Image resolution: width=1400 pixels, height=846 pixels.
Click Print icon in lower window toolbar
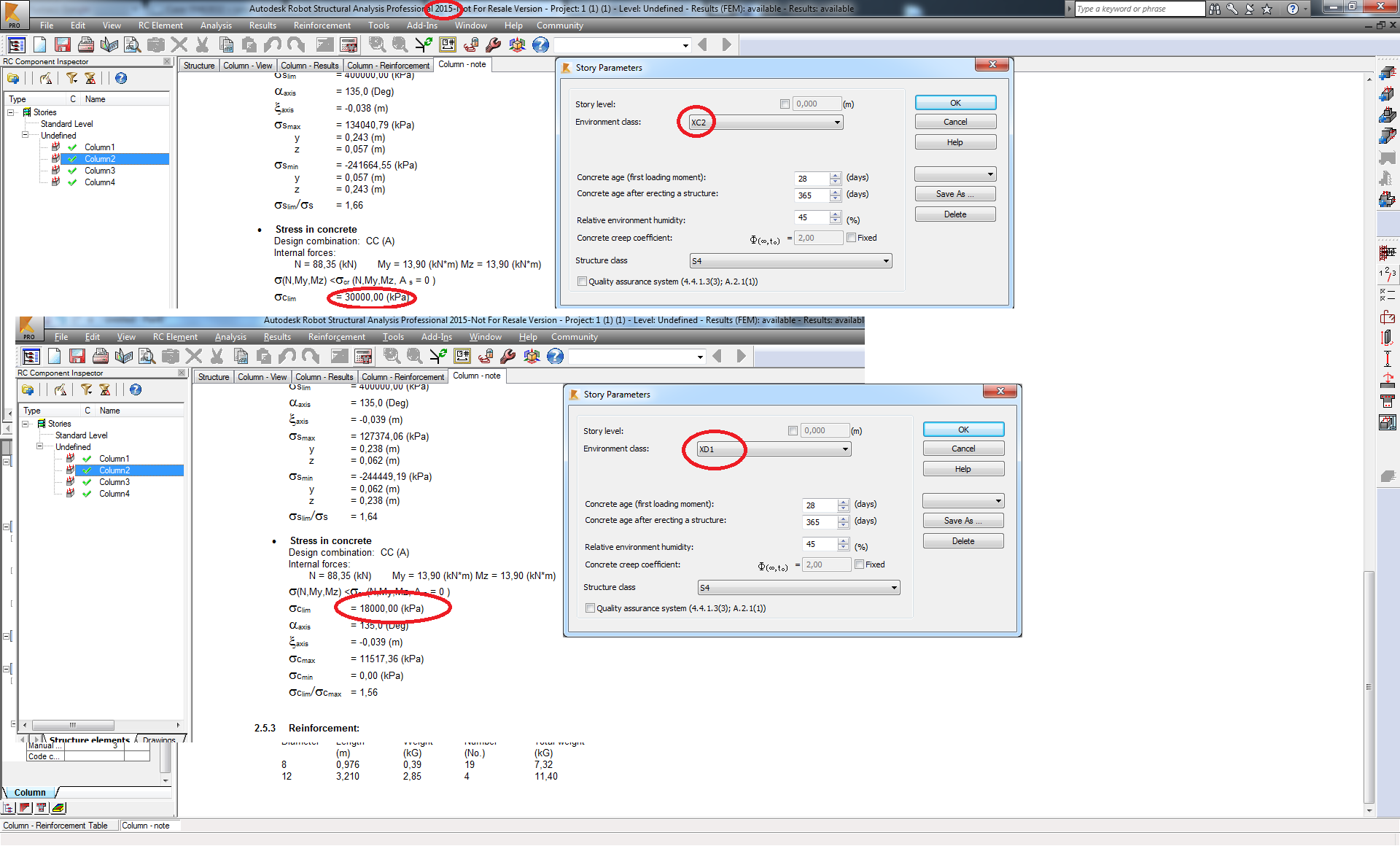101,356
